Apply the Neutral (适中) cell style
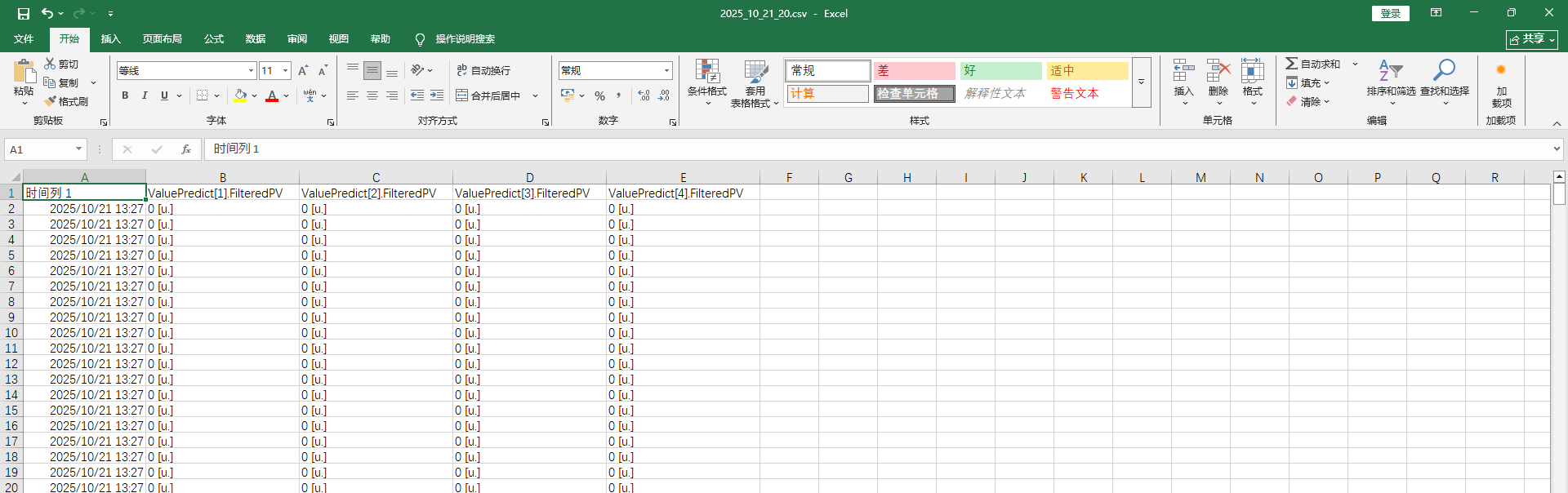The image size is (1568, 493). tap(1087, 71)
